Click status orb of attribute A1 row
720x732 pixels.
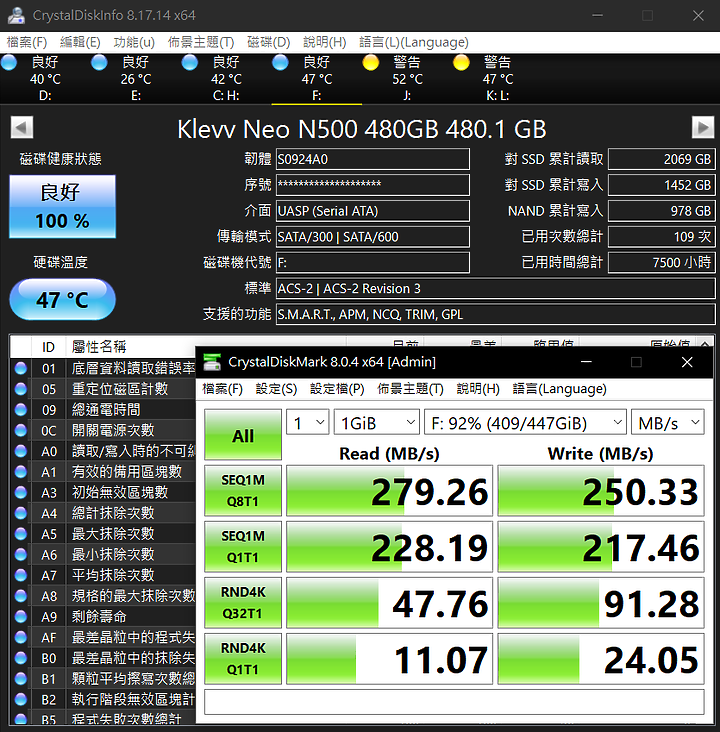pyautogui.click(x=21, y=472)
